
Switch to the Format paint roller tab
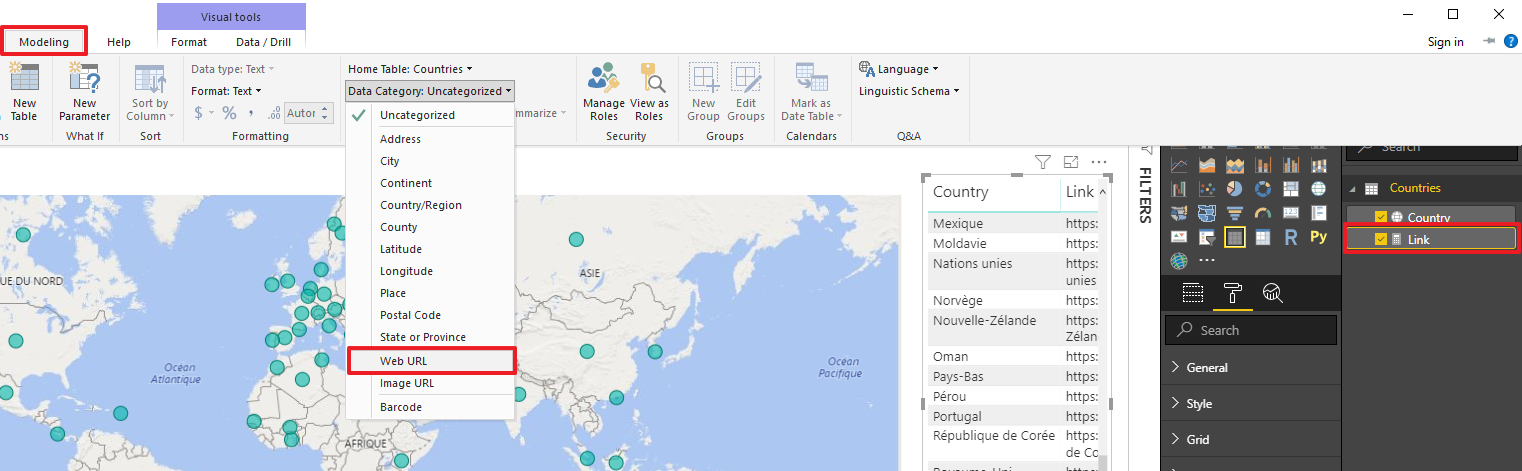pyautogui.click(x=1233, y=293)
